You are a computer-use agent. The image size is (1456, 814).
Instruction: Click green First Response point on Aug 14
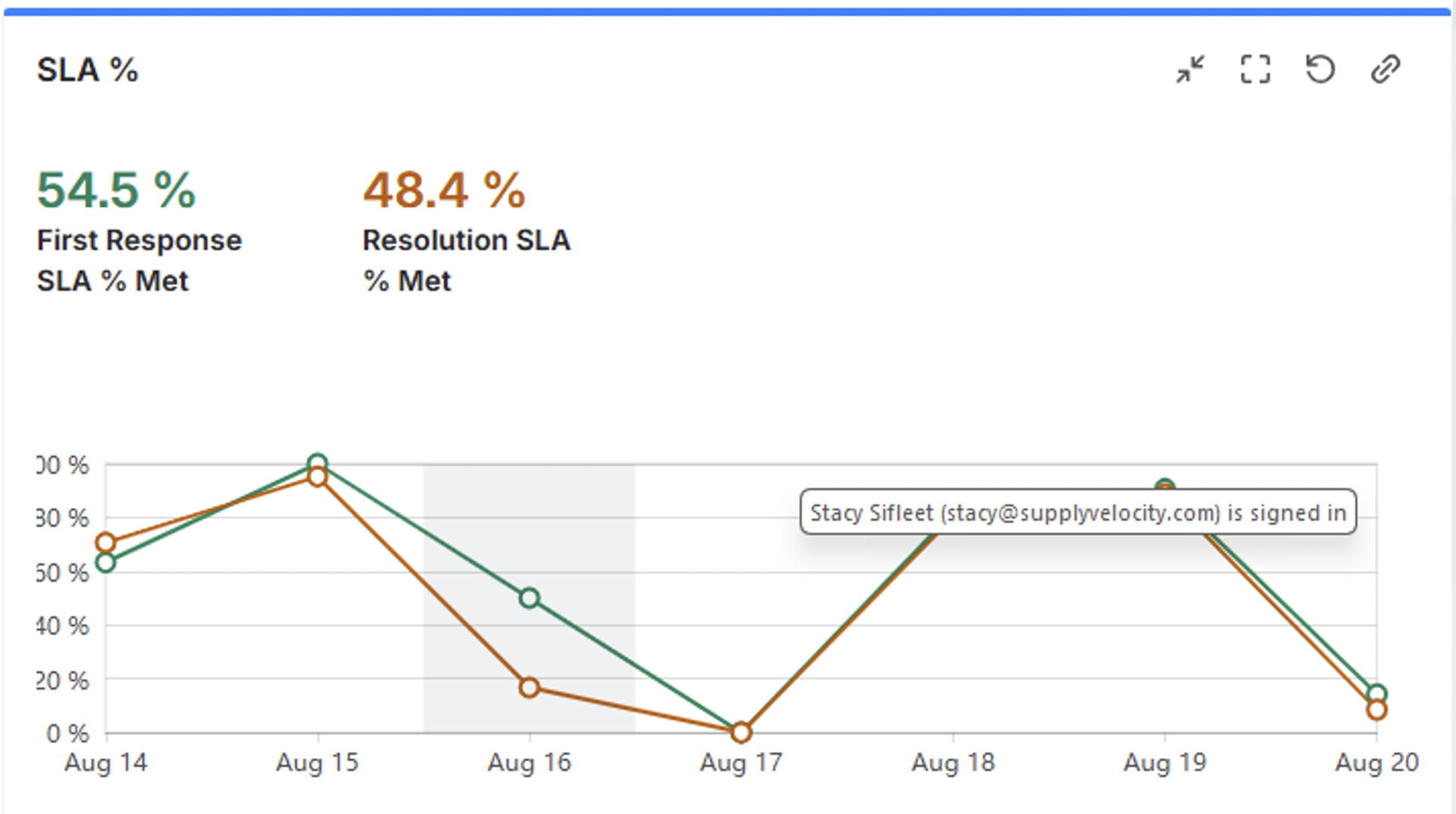106,563
